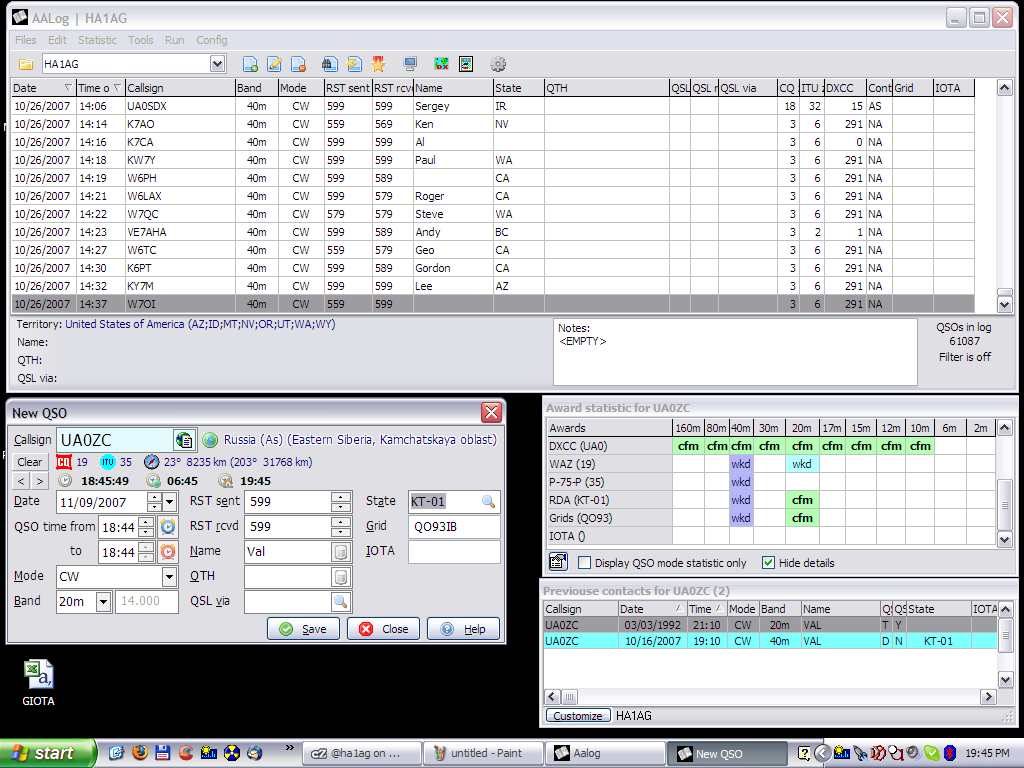This screenshot has height=768, width=1024.
Task: Open the Config menu
Action: (211, 40)
